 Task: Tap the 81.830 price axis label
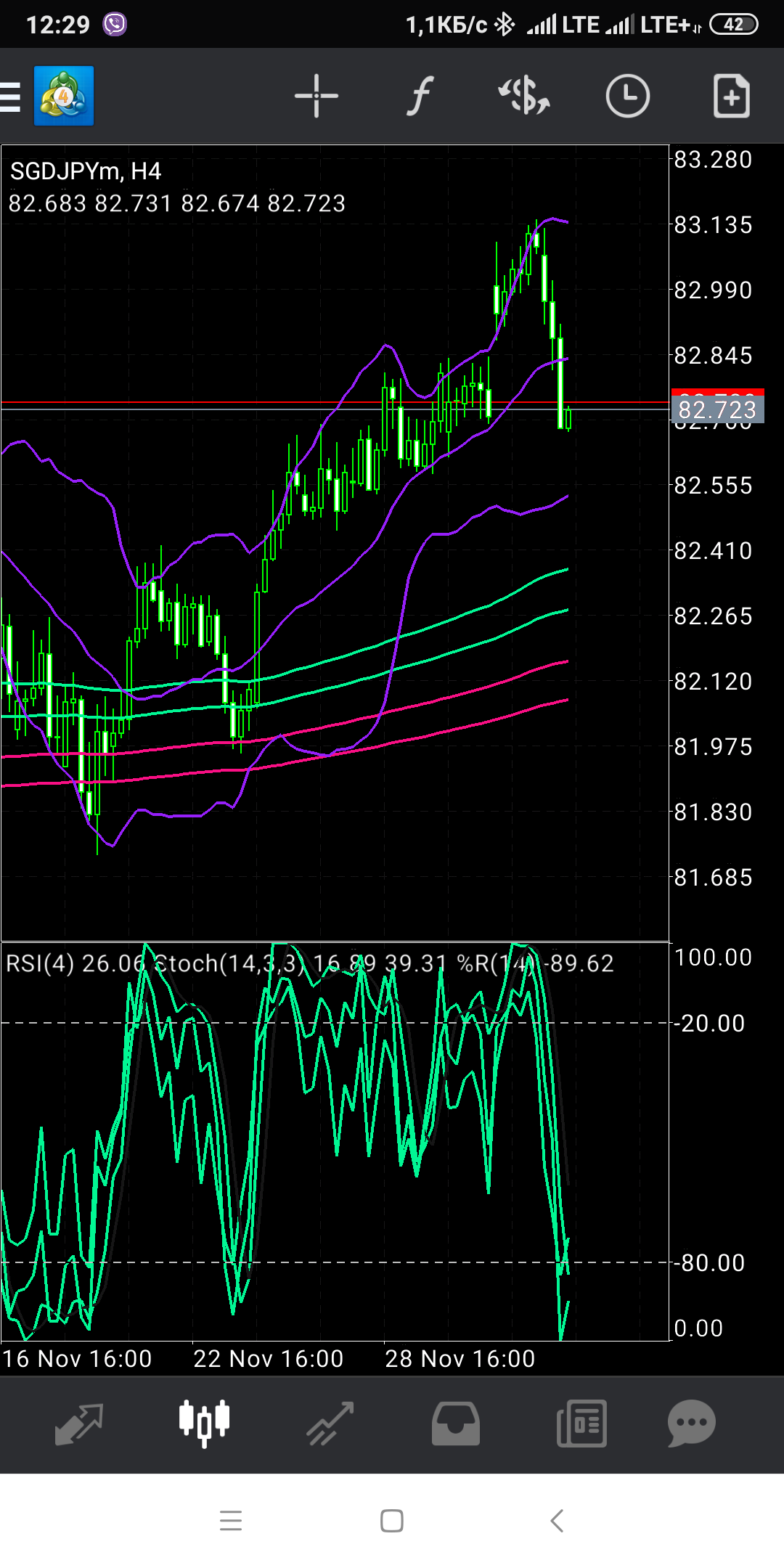click(x=713, y=812)
